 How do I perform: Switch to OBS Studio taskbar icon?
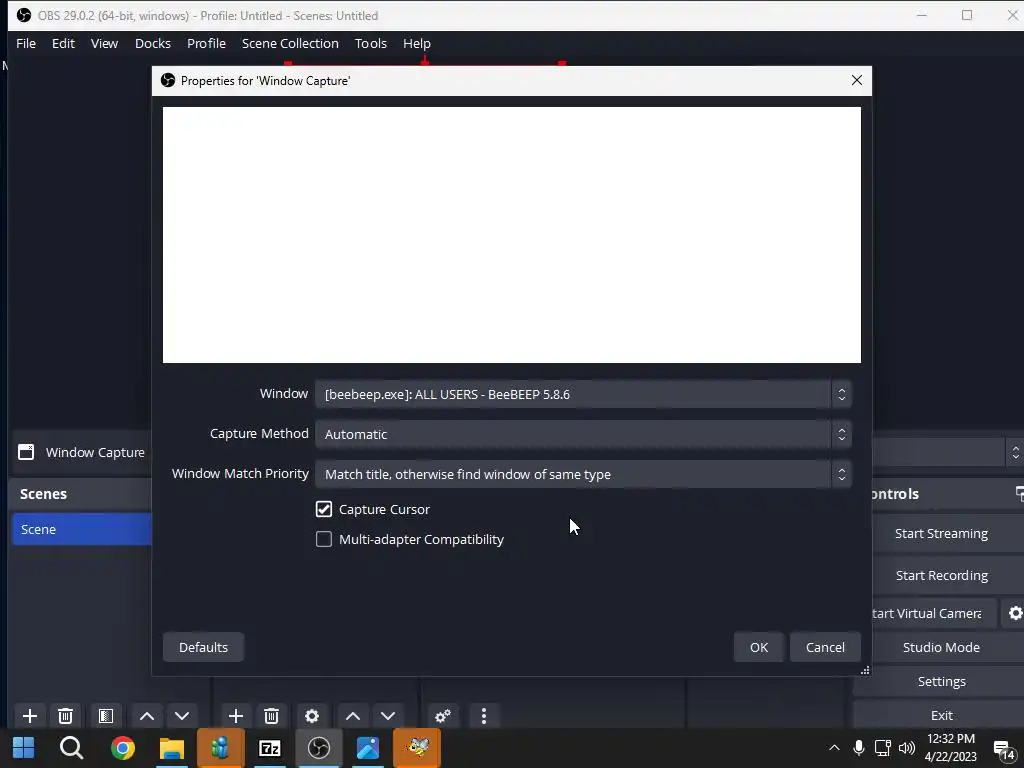319,748
